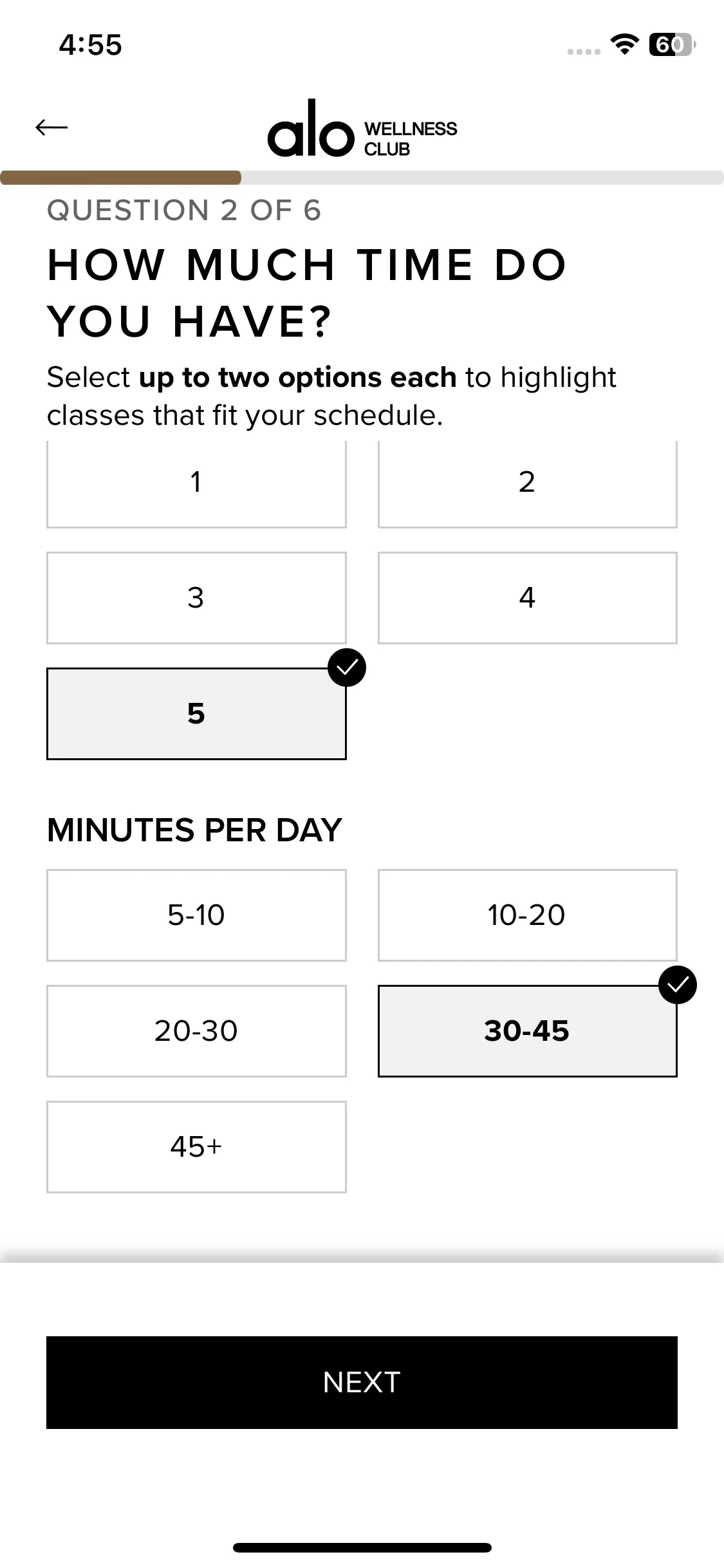
Task: Tap the alo Wellness Club logo
Action: coord(362,129)
